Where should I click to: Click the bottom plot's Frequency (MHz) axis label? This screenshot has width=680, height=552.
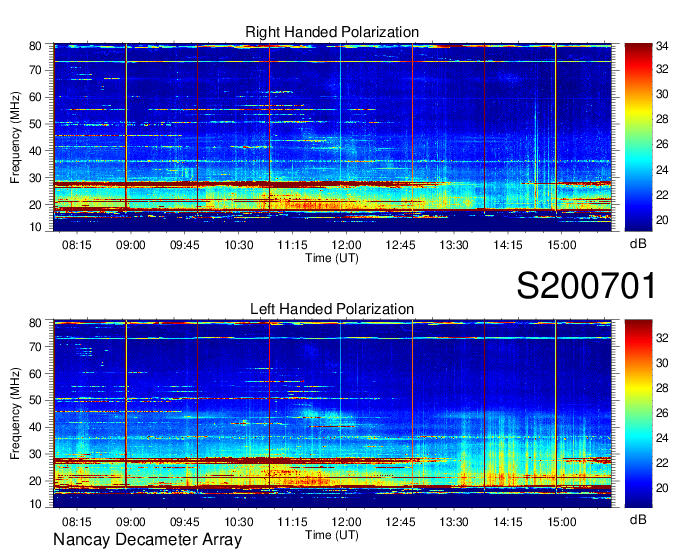pos(15,414)
